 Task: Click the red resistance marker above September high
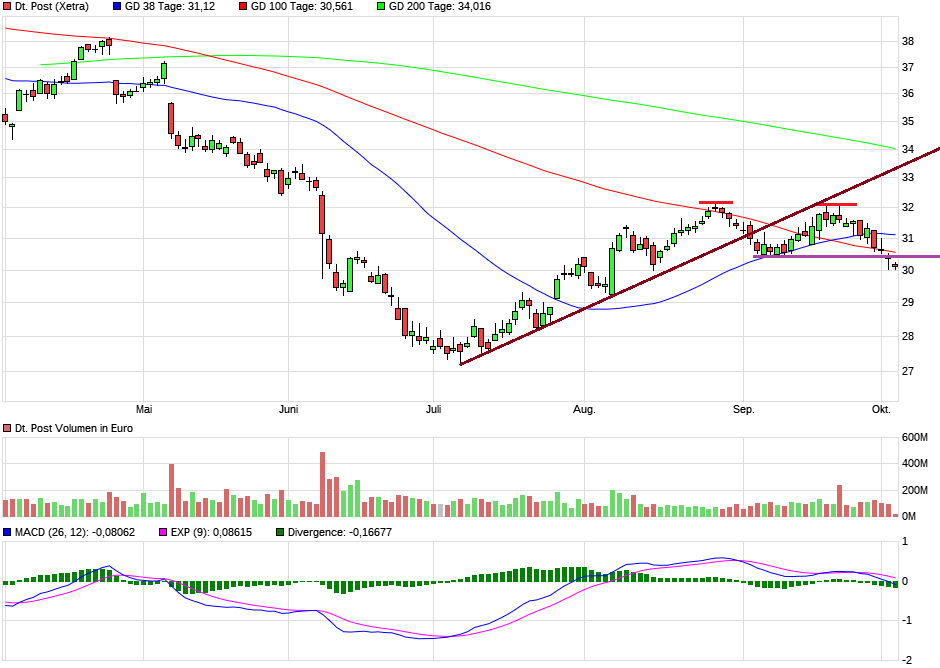coord(835,204)
